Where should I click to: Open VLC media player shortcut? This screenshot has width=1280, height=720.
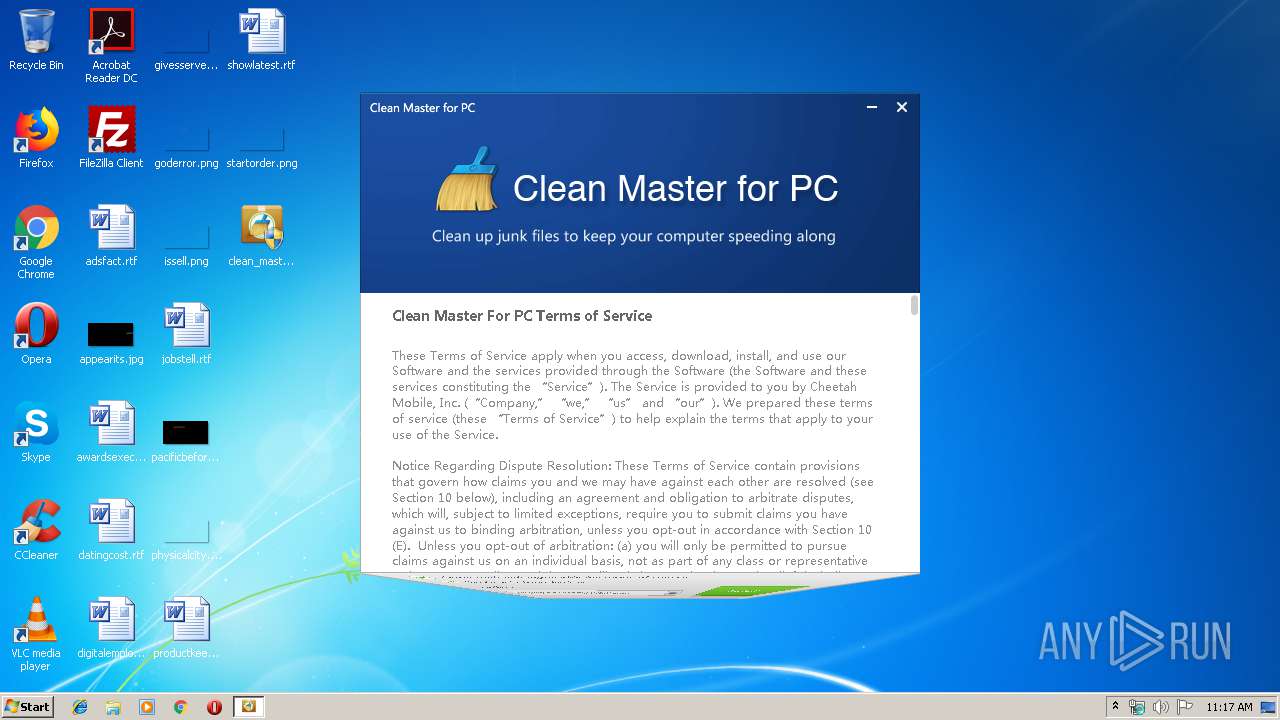click(36, 634)
